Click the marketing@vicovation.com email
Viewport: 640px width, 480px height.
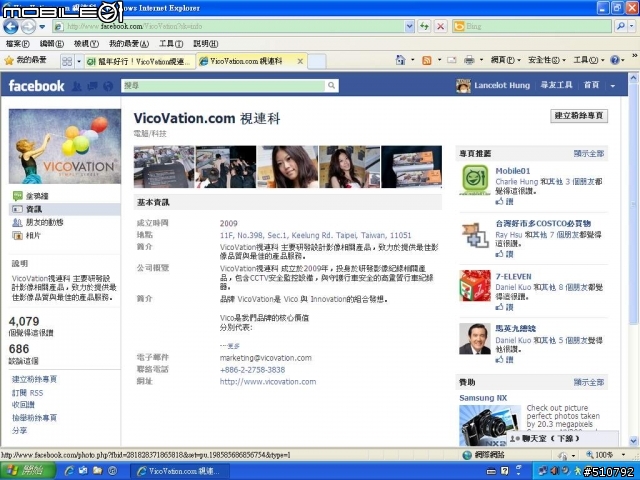(x=266, y=358)
